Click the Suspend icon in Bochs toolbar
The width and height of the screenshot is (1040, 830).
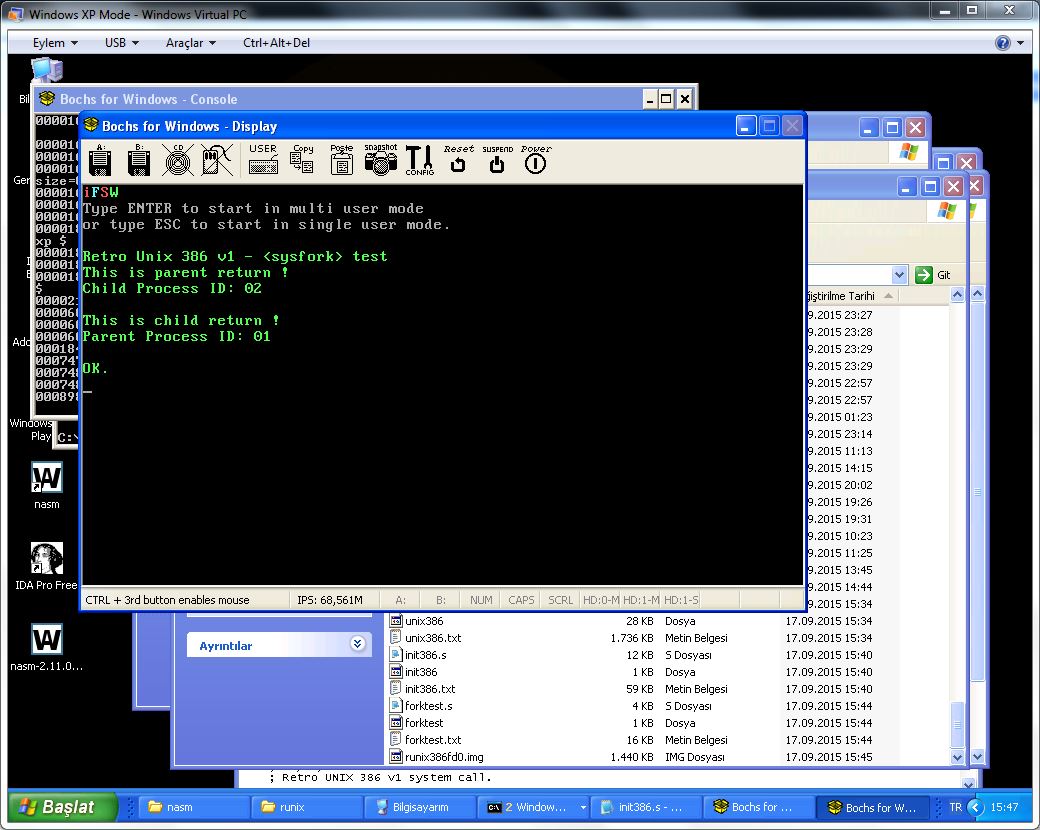pyautogui.click(x=497, y=159)
